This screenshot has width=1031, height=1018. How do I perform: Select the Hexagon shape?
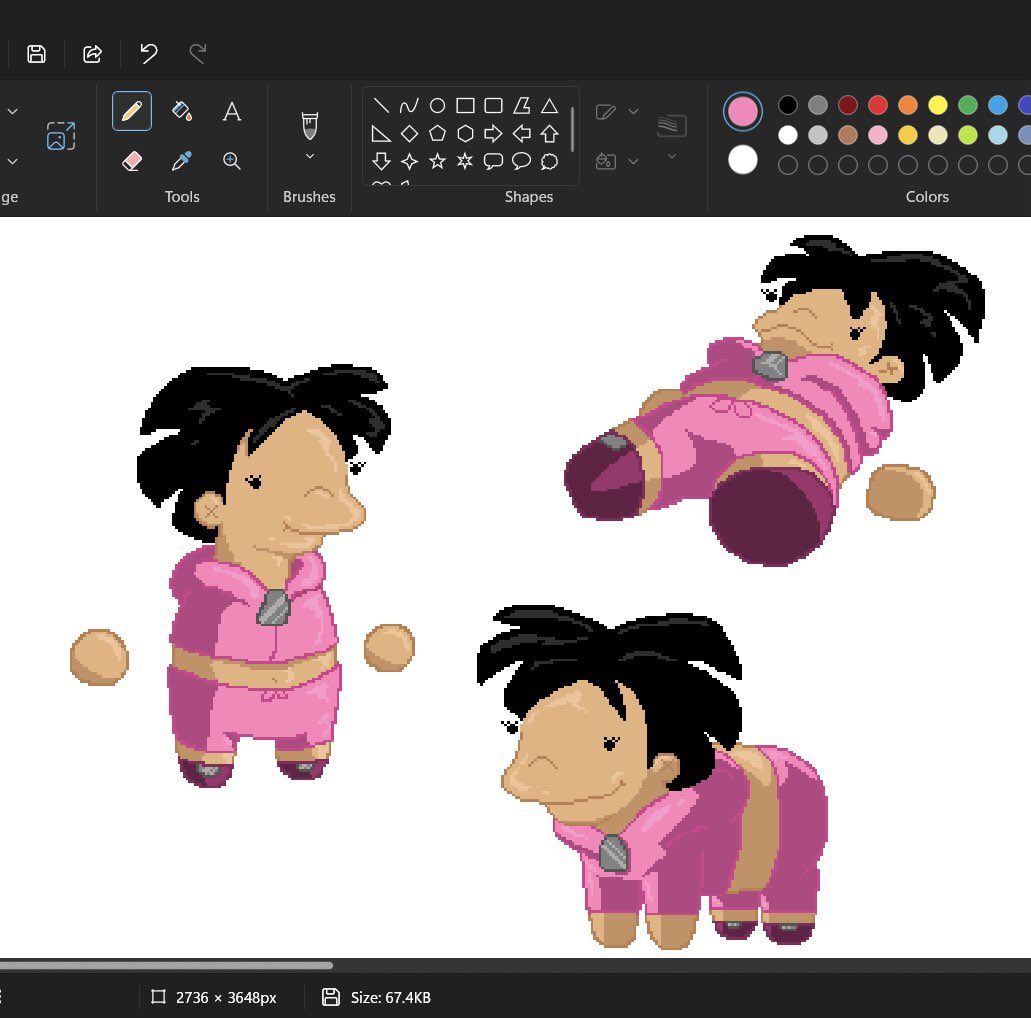click(x=466, y=133)
